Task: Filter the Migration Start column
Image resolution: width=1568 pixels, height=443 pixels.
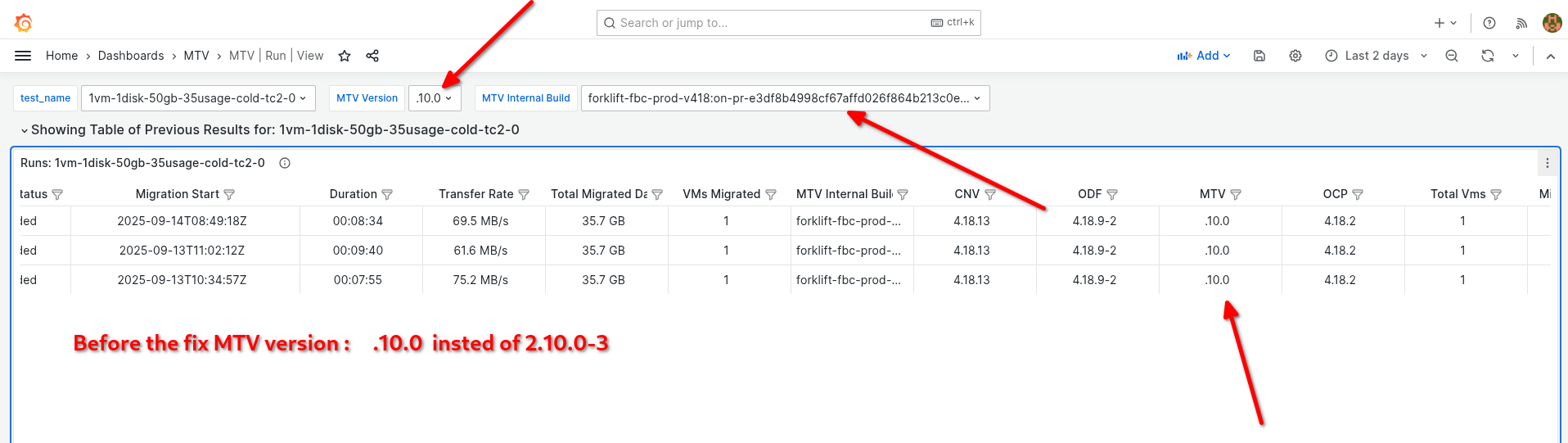Action: coord(229,194)
